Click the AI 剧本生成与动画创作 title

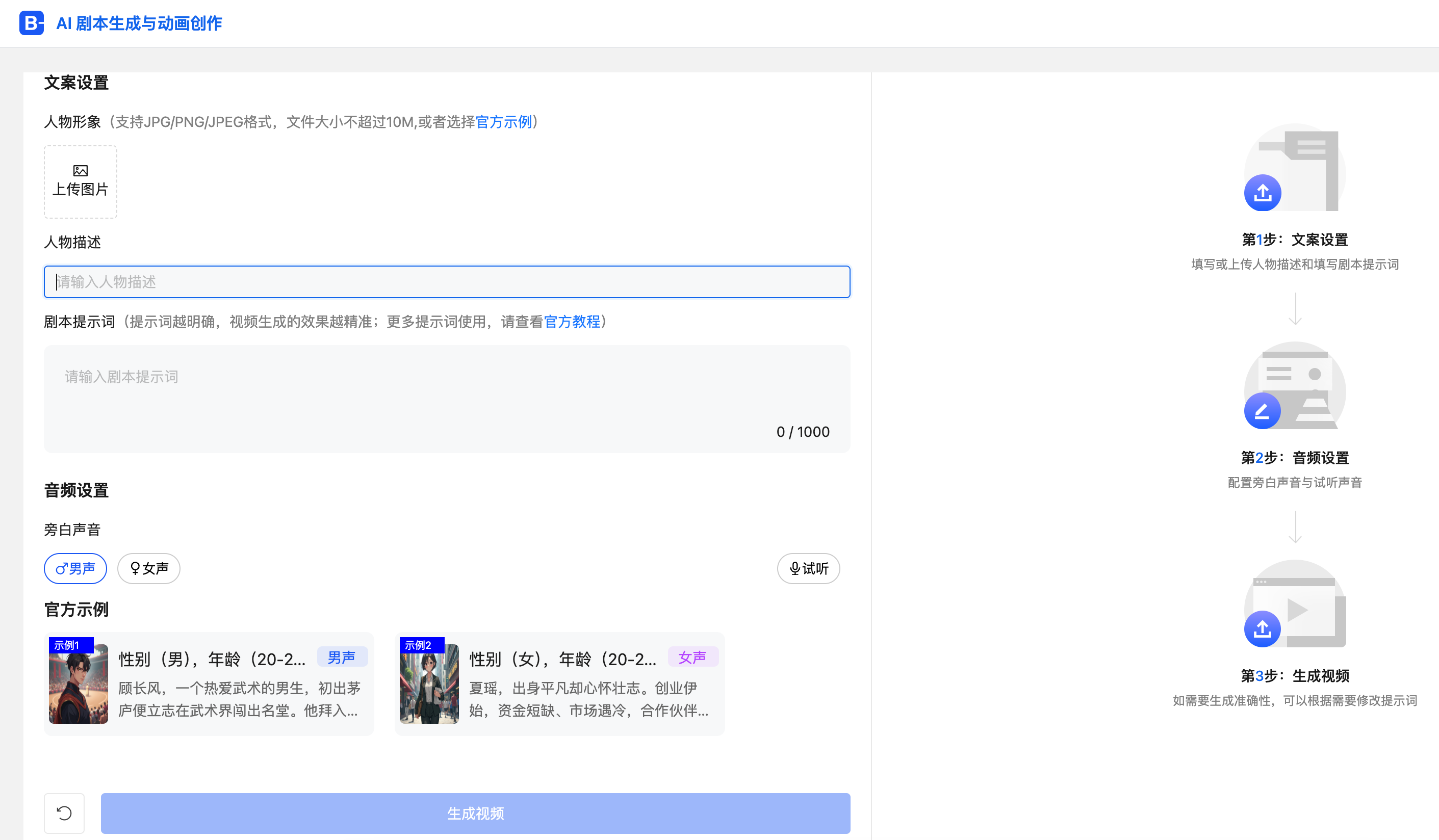coord(139,23)
